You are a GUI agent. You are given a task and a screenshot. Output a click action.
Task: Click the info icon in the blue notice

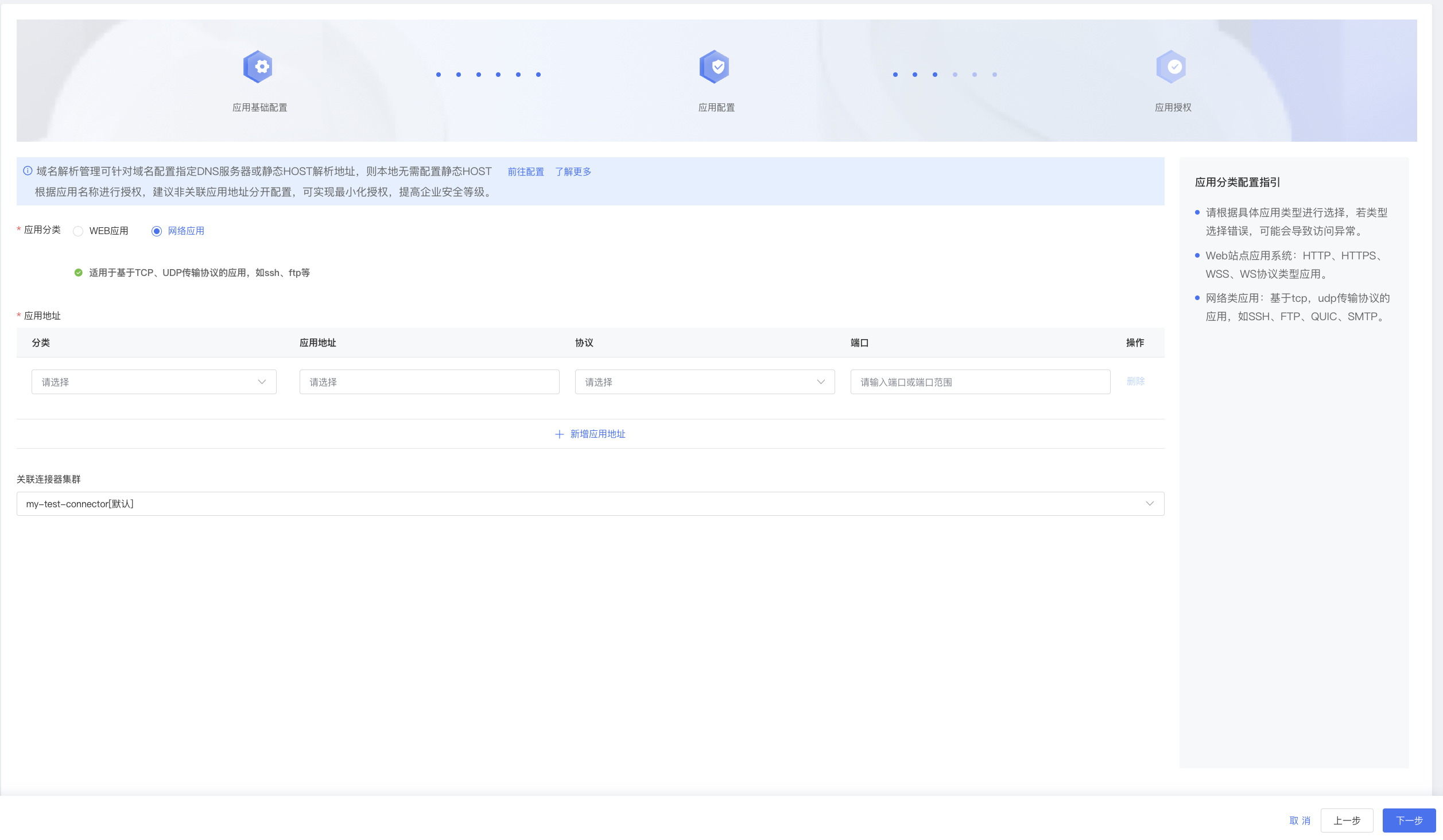point(28,171)
